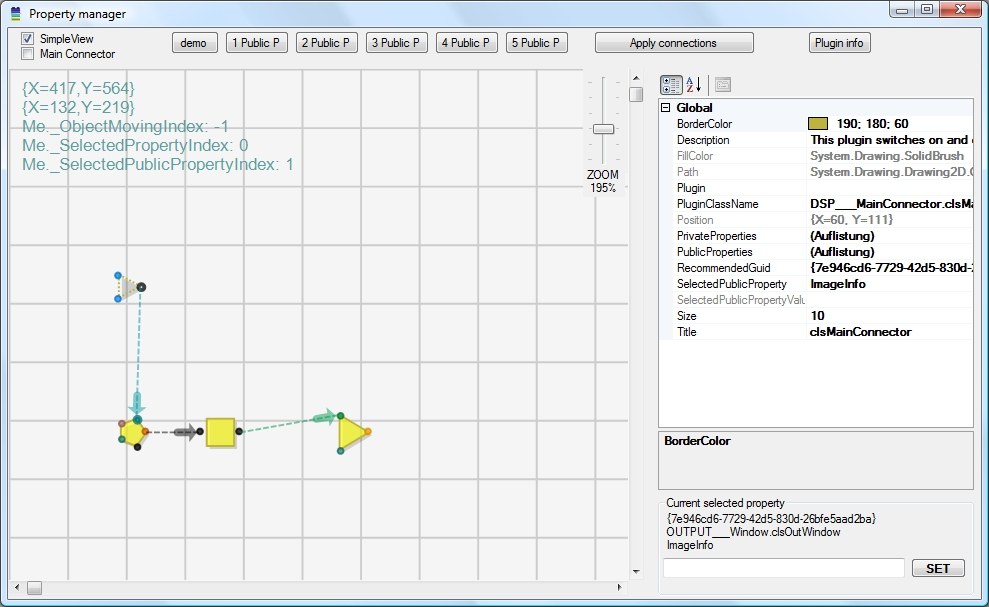Click the BorderColor olive color swatch
The width and height of the screenshot is (989, 607).
818,124
